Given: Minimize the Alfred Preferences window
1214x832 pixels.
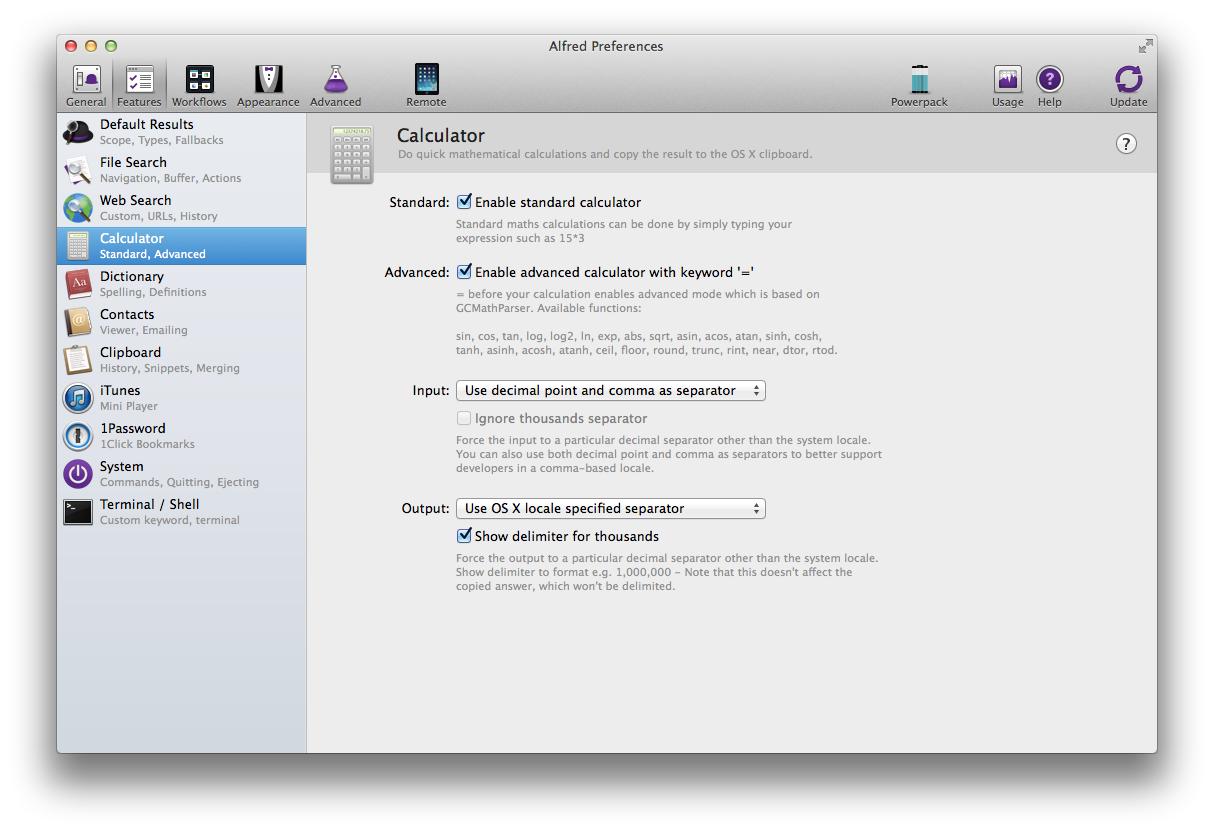Looking at the screenshot, I should tap(91, 46).
